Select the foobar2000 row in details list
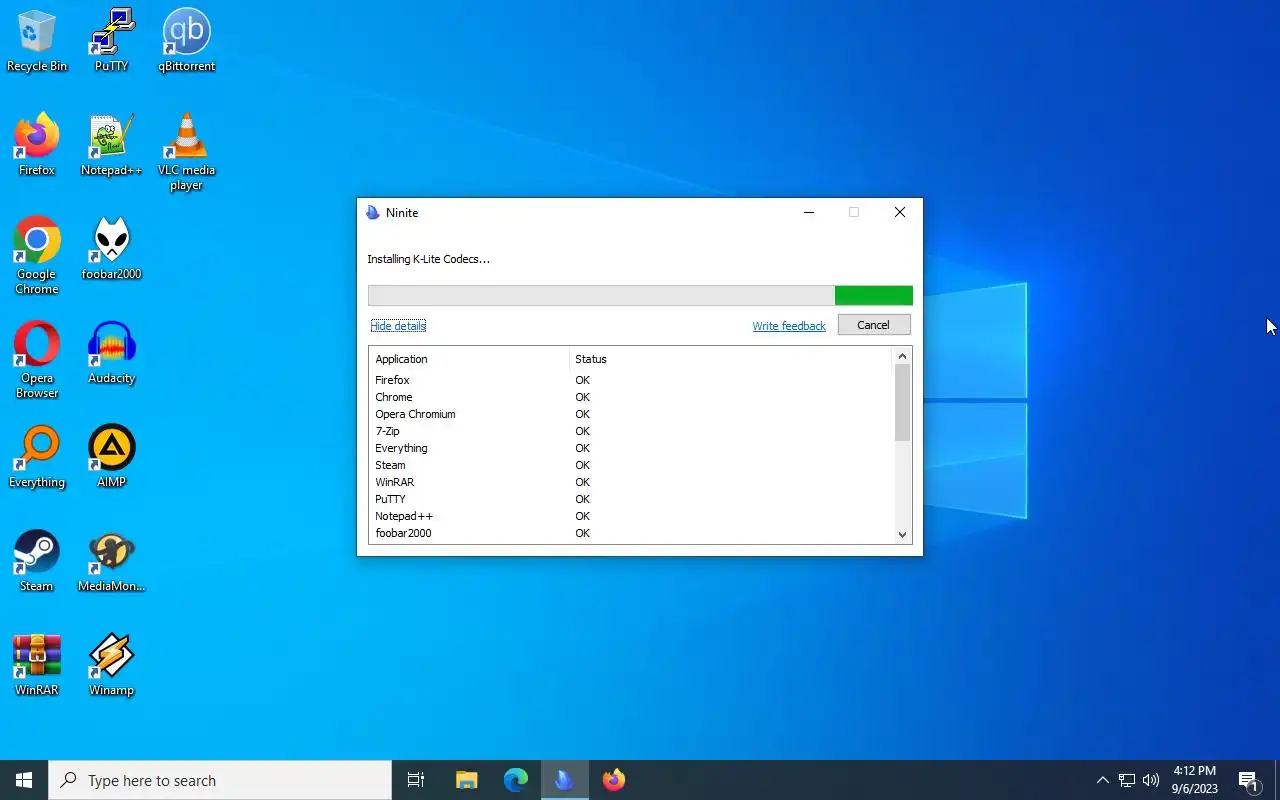Screen dimensions: 1280x800 [630, 533]
